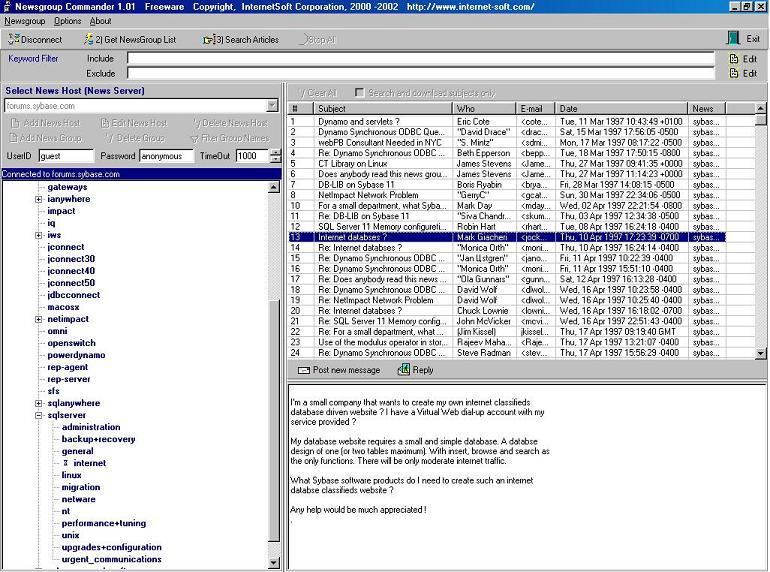Click the News column header
Image resolution: width=770 pixels, height=572 pixels.
pos(707,109)
